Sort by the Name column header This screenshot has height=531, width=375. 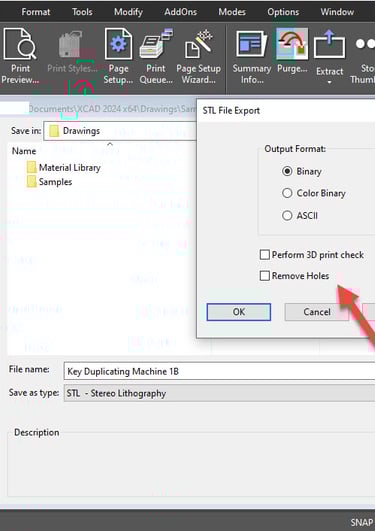[24, 151]
